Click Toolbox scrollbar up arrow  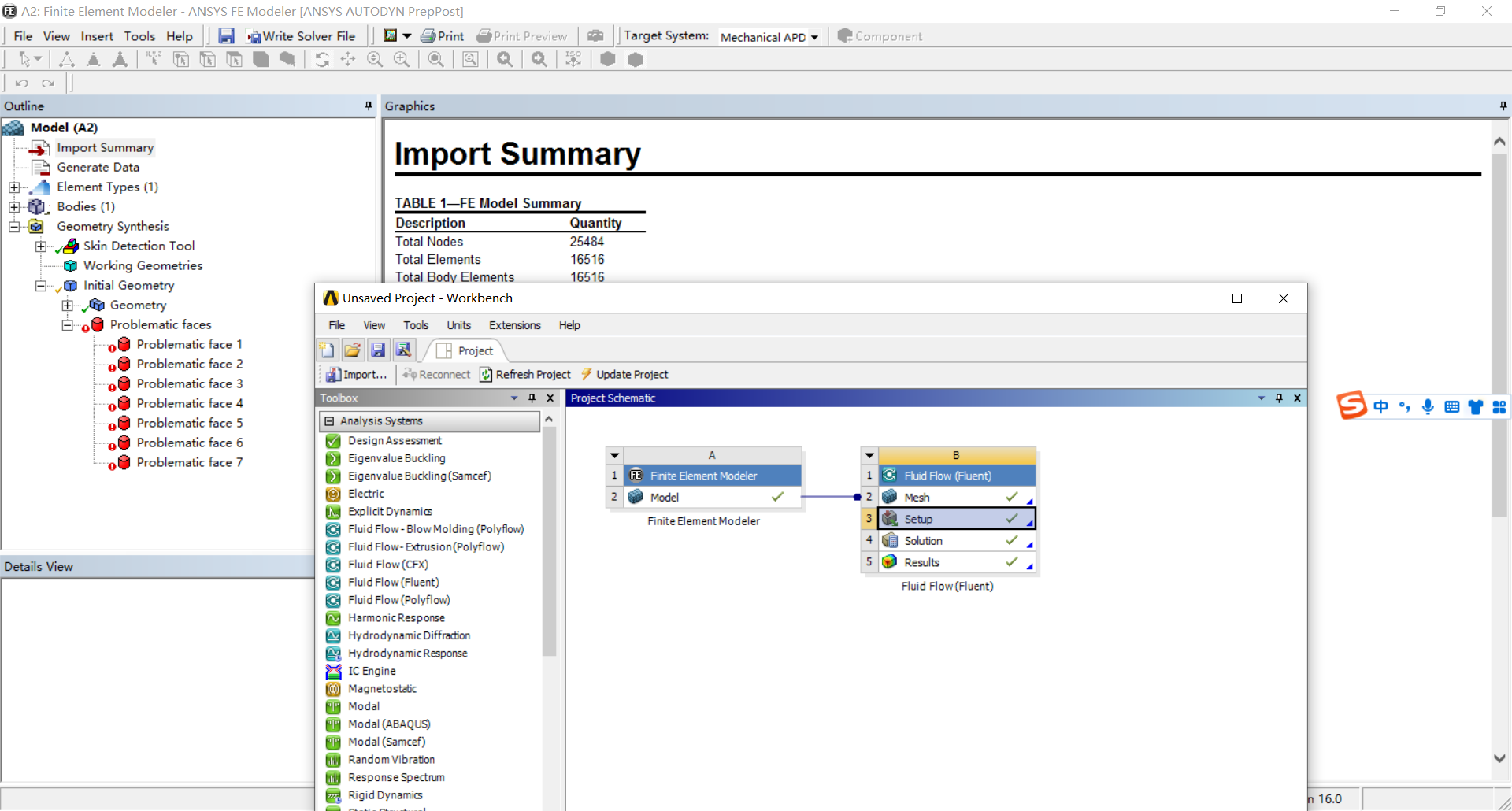coord(549,420)
